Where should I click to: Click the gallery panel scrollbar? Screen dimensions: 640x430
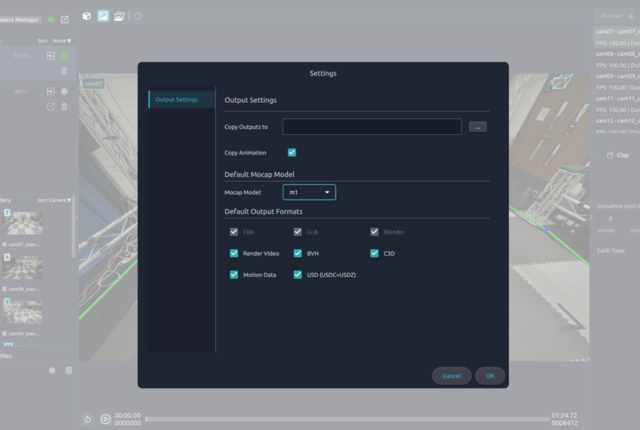click(73, 228)
